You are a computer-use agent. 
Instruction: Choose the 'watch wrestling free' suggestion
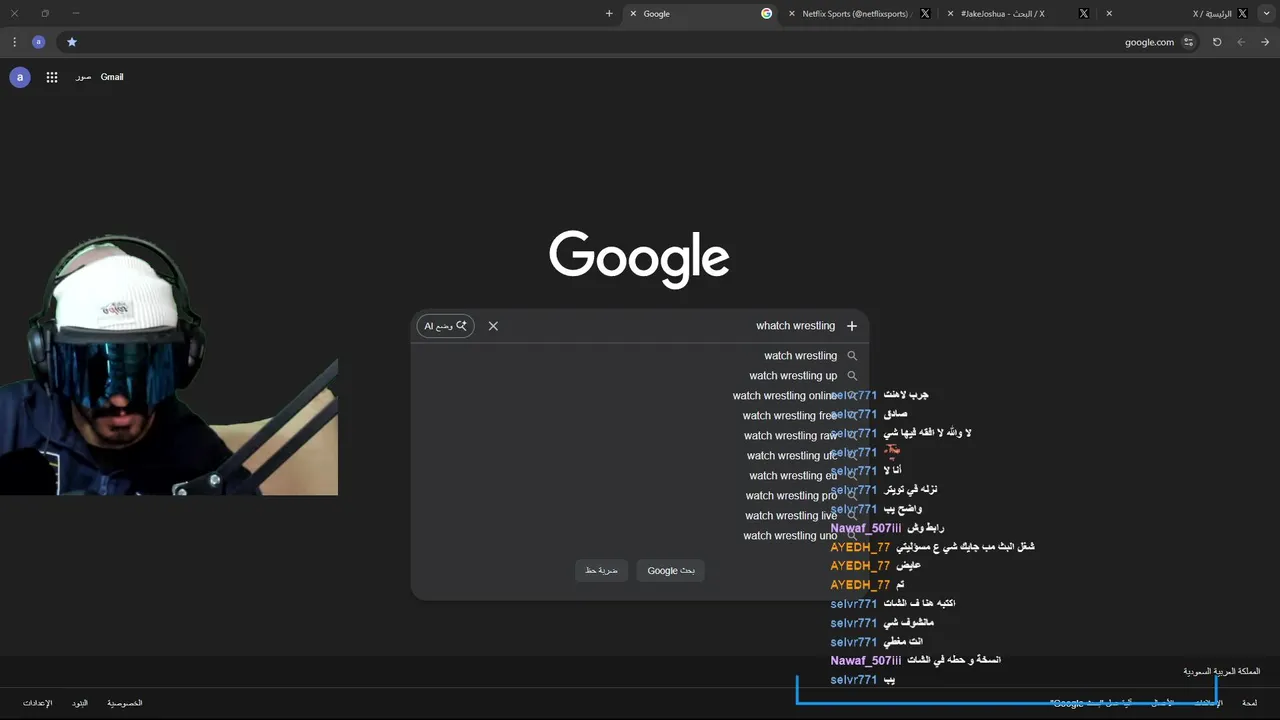[640, 416]
